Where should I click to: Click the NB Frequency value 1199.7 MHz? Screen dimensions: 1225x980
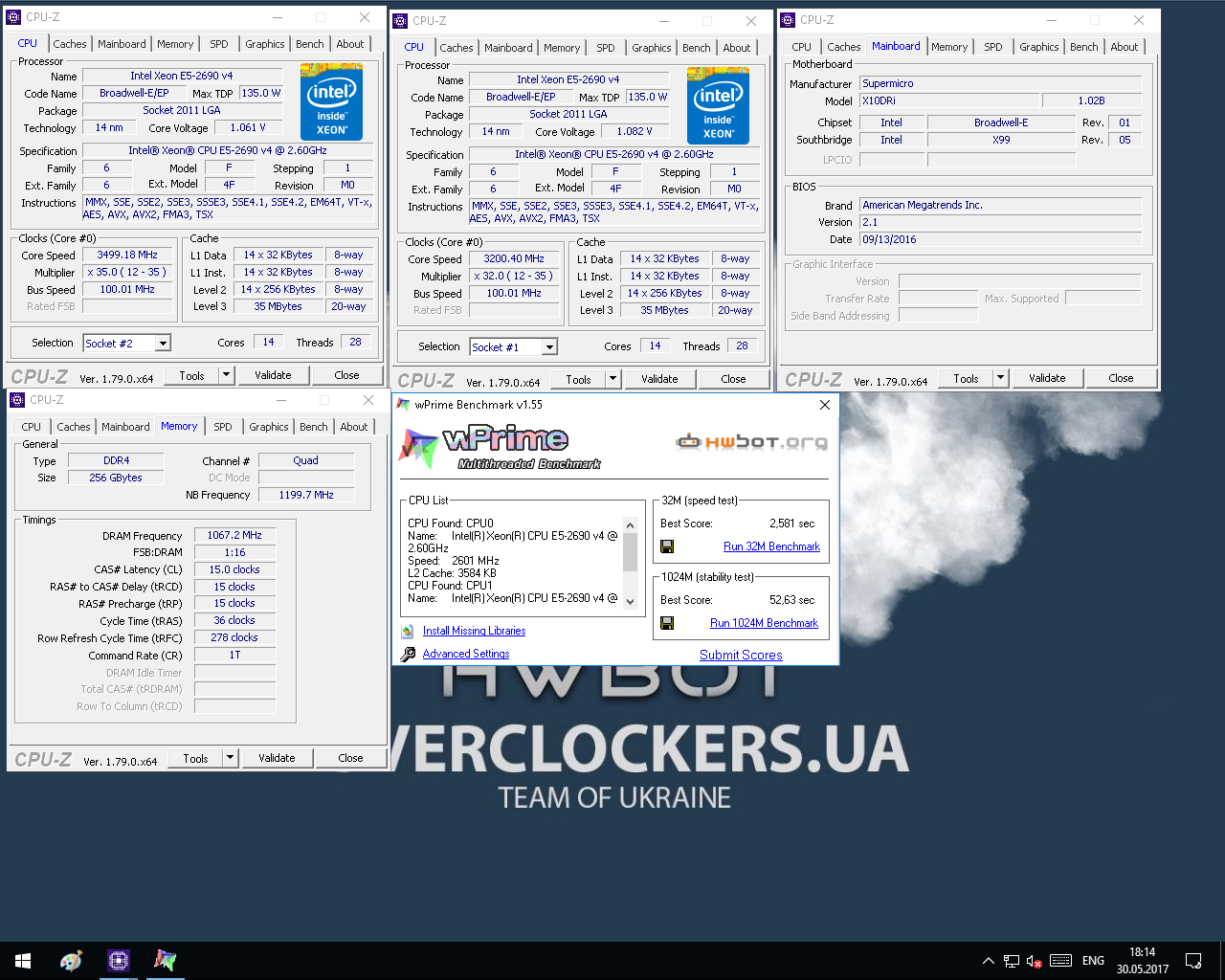pyautogui.click(x=306, y=495)
